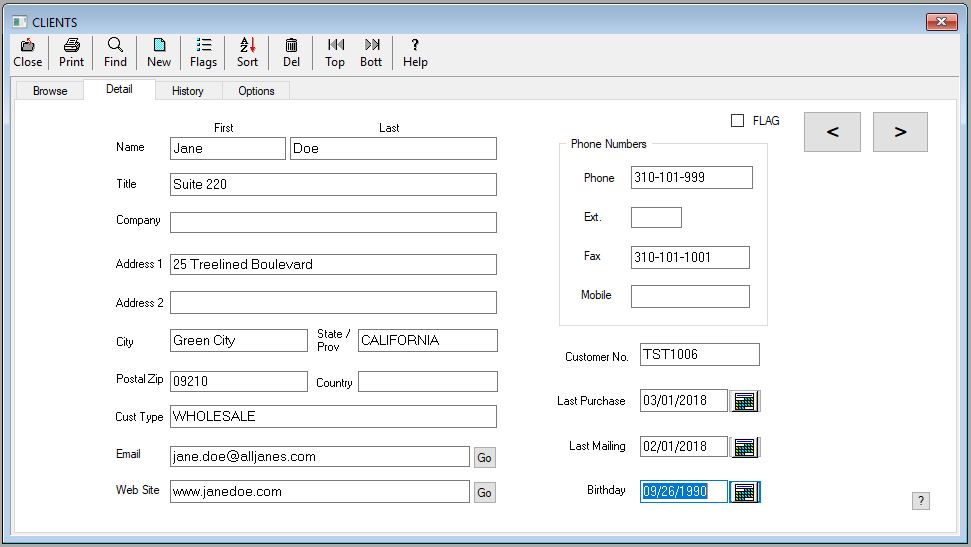Click the Print toolbar icon

pyautogui.click(x=71, y=52)
